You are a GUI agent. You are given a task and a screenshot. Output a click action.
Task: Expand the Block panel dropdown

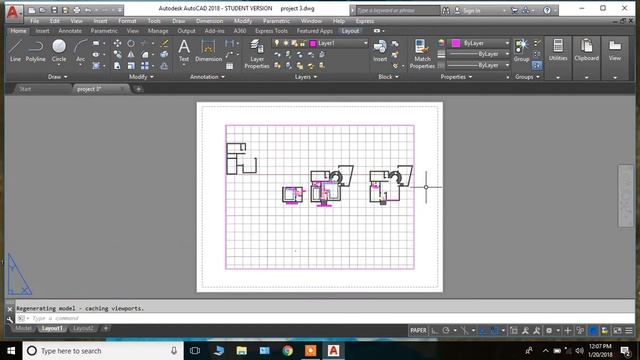click(x=388, y=77)
